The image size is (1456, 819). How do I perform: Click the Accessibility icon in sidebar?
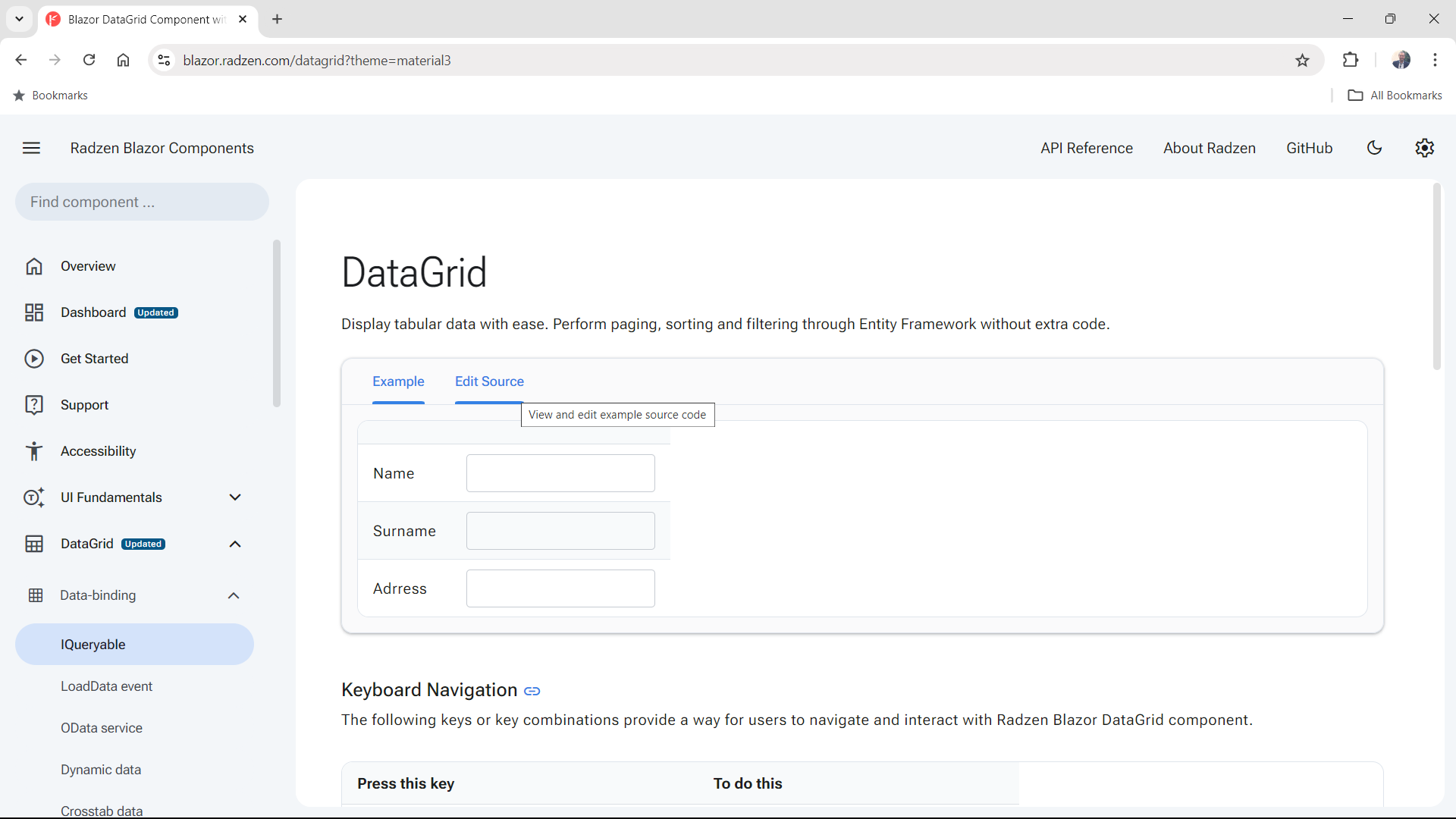click(x=34, y=451)
